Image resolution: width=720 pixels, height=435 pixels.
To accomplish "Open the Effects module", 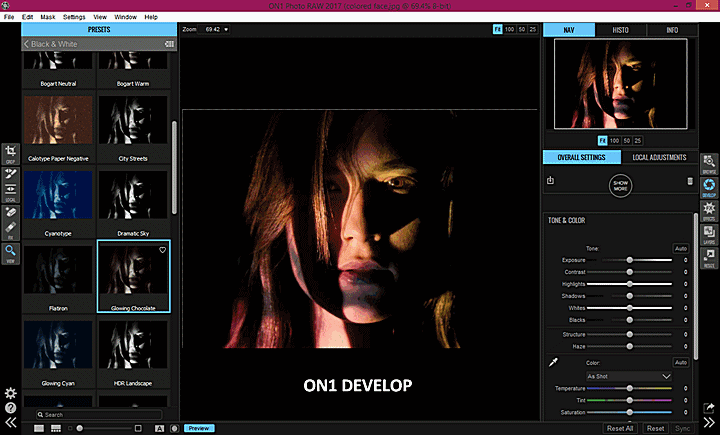I will tap(709, 211).
